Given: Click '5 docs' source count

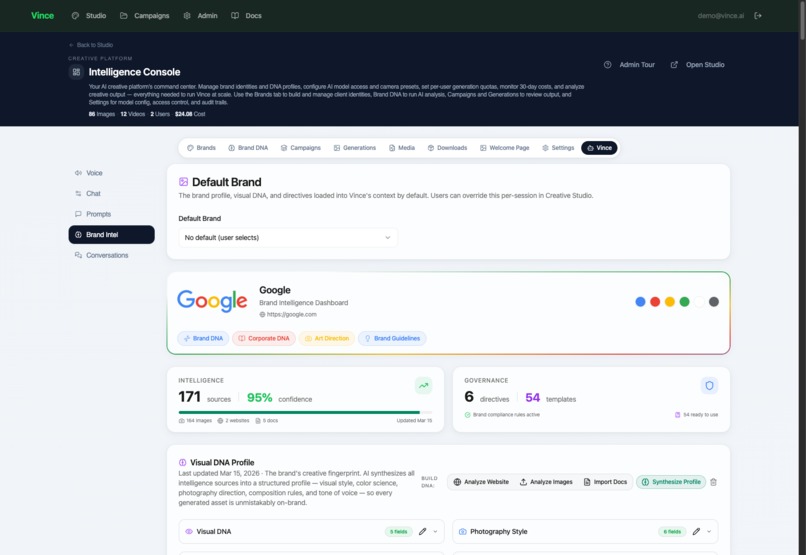Looking at the screenshot, I should click(267, 420).
